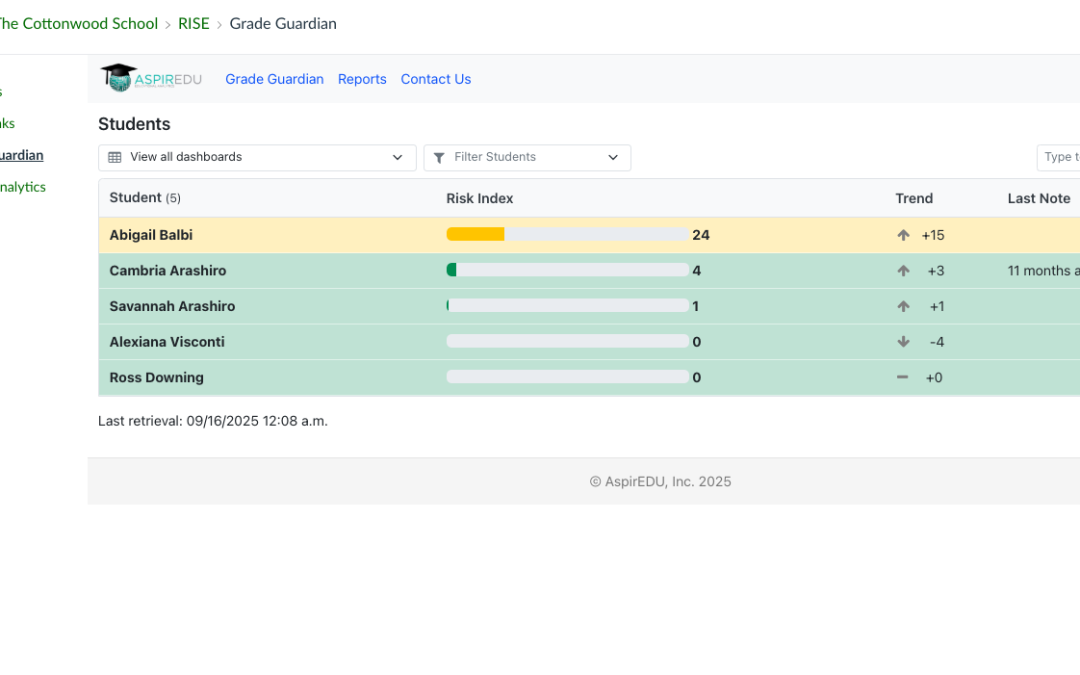The height and width of the screenshot is (675, 1080).
Task: Click the search students input field
Action: pos(1059,157)
